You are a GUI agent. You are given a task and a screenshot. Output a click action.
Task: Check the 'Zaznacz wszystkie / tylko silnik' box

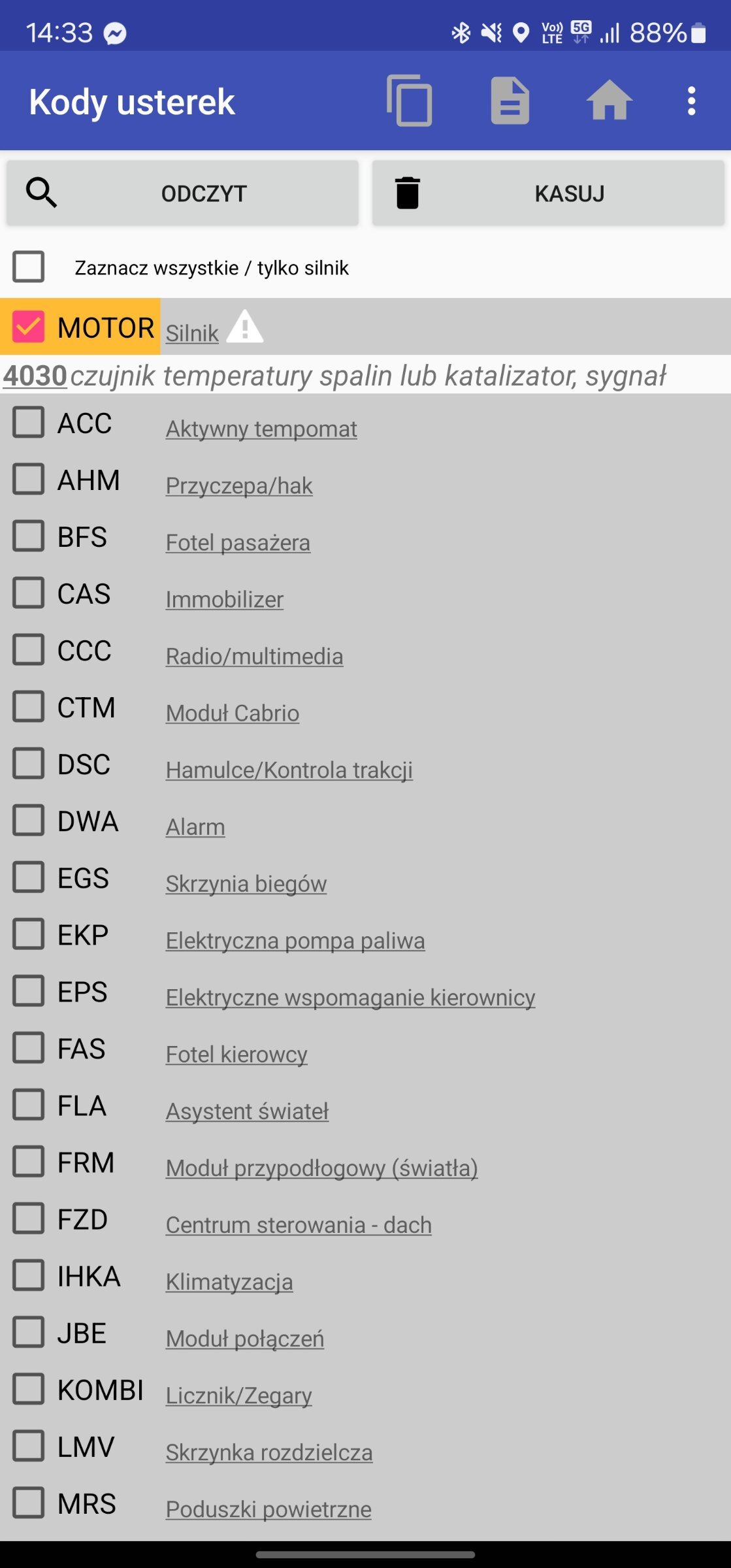[x=29, y=267]
